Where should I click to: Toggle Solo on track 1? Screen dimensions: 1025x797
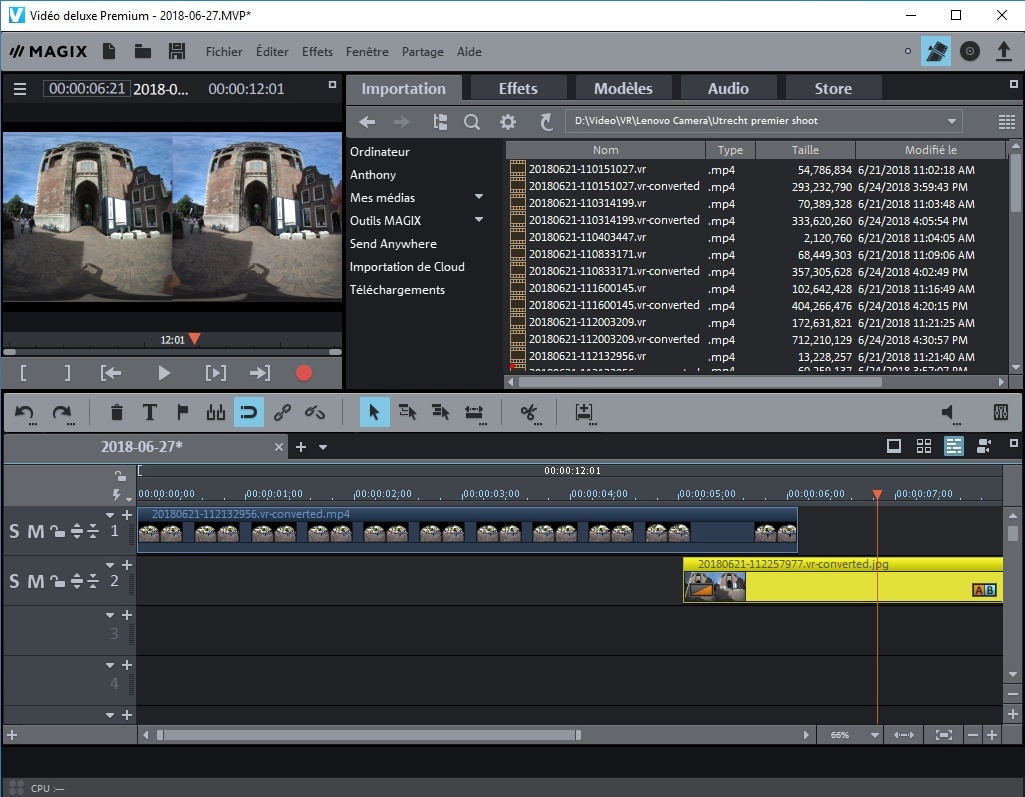click(x=14, y=531)
